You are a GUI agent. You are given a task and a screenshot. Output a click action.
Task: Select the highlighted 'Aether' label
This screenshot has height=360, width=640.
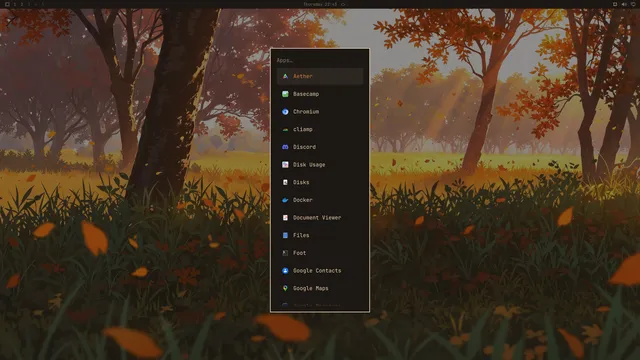coord(303,76)
